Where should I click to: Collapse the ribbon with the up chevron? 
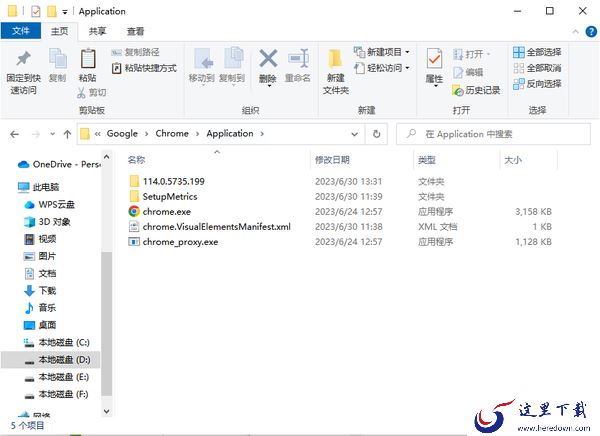click(x=575, y=32)
